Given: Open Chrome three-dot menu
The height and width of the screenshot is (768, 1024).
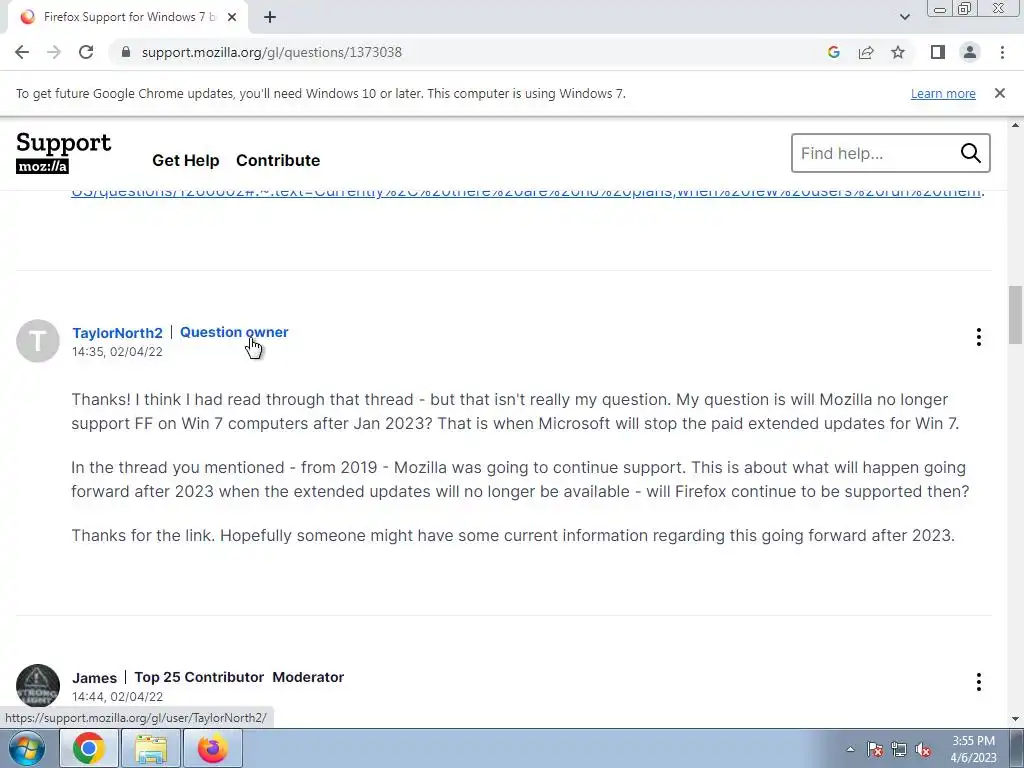Looking at the screenshot, I should [1002, 52].
